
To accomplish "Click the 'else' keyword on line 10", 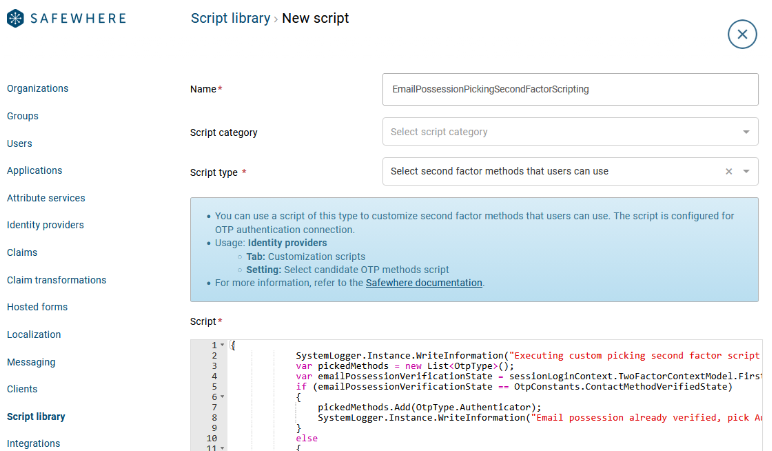I will point(307,438).
